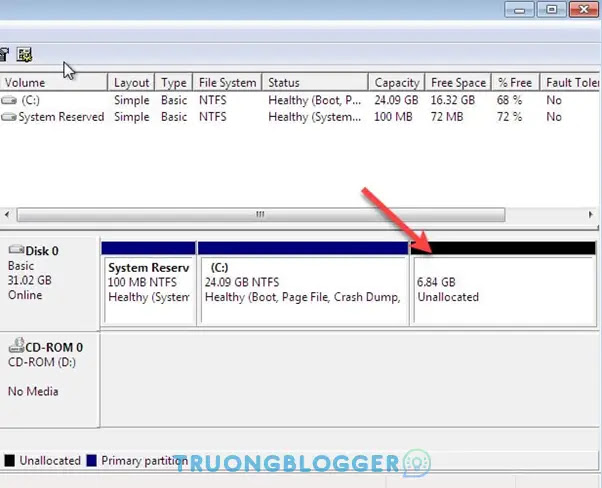
Task: Select the (C:) drive icon in volume list
Action: [9, 101]
